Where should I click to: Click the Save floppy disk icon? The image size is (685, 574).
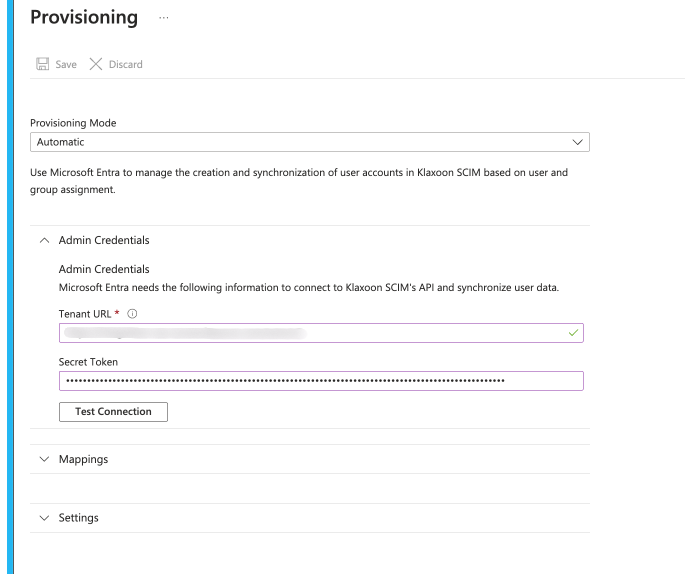(x=41, y=64)
